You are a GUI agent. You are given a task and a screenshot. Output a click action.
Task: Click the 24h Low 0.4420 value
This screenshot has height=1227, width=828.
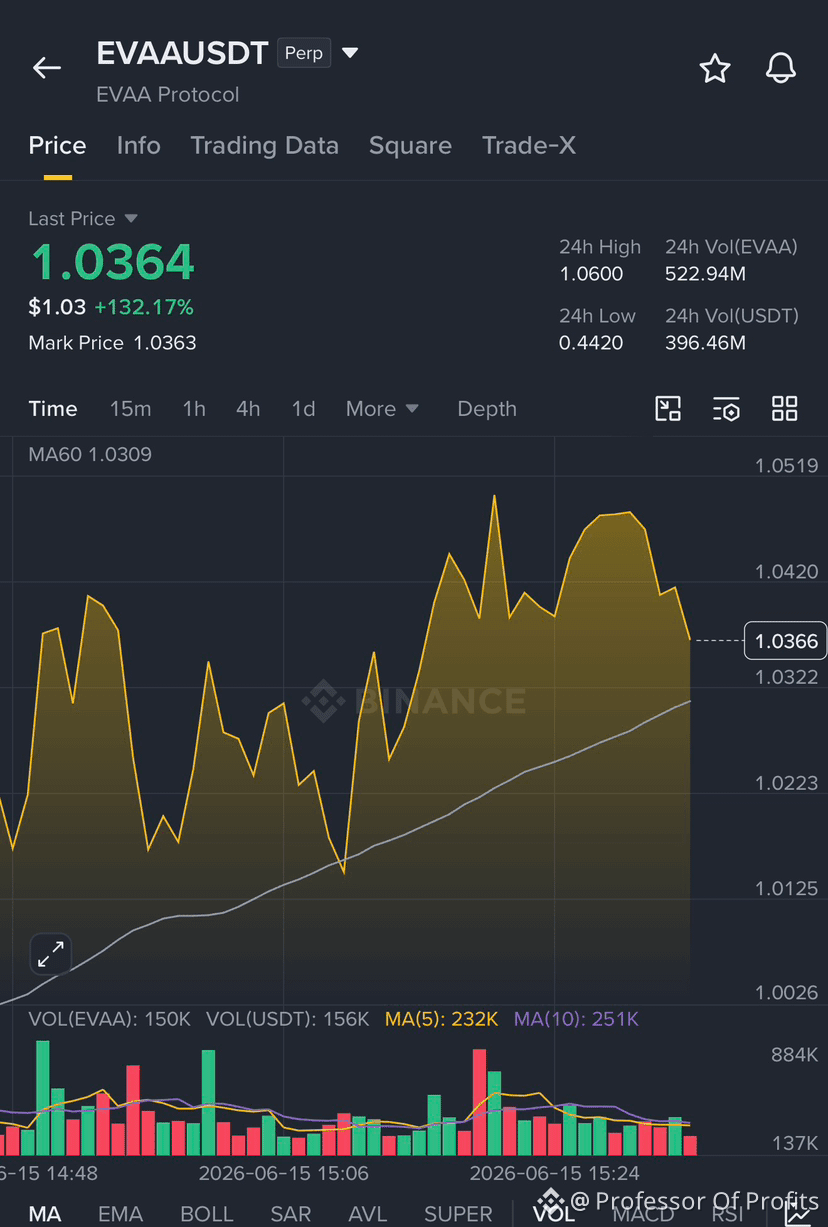click(591, 343)
